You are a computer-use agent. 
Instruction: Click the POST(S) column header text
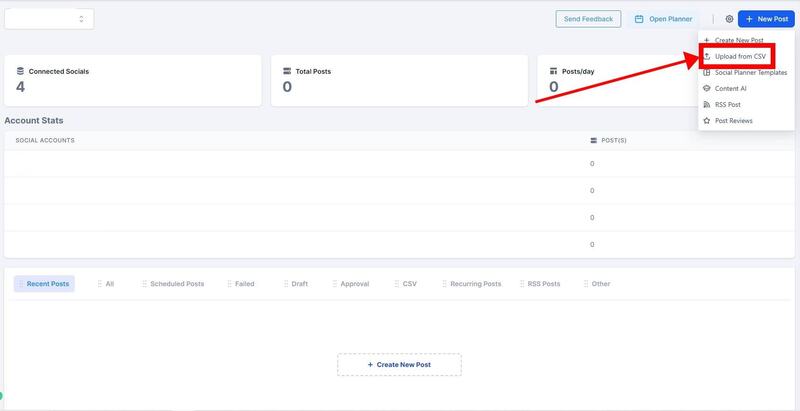(614, 140)
